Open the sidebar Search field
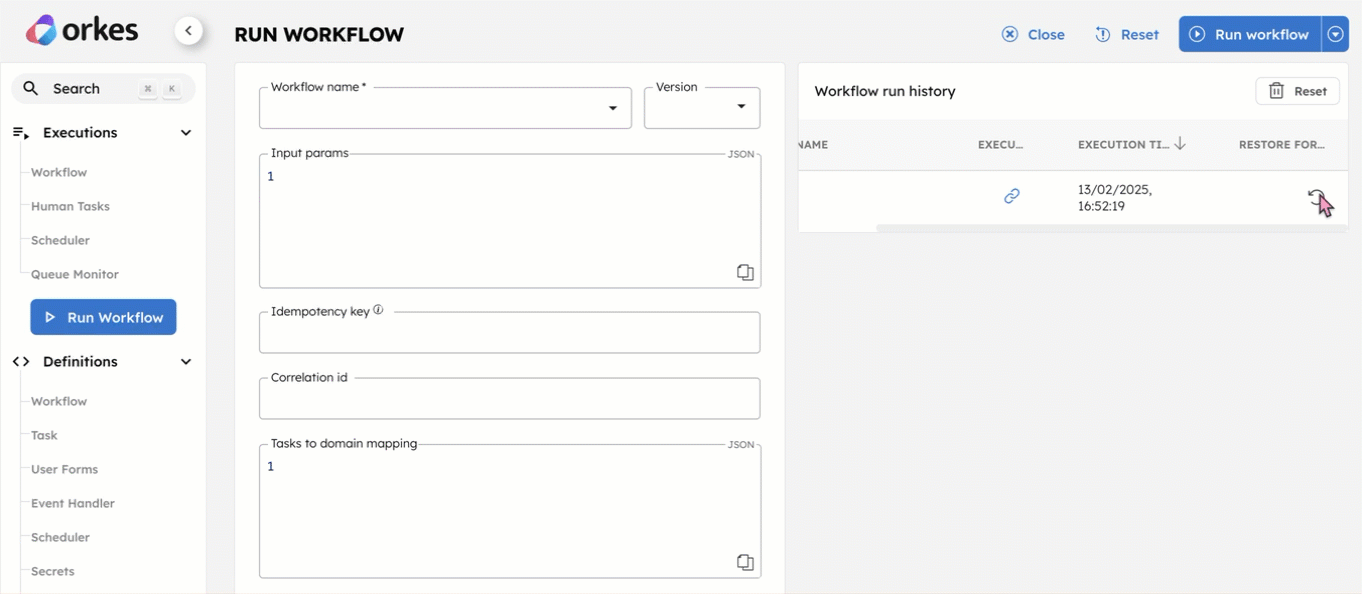 pyautogui.click(x=103, y=88)
